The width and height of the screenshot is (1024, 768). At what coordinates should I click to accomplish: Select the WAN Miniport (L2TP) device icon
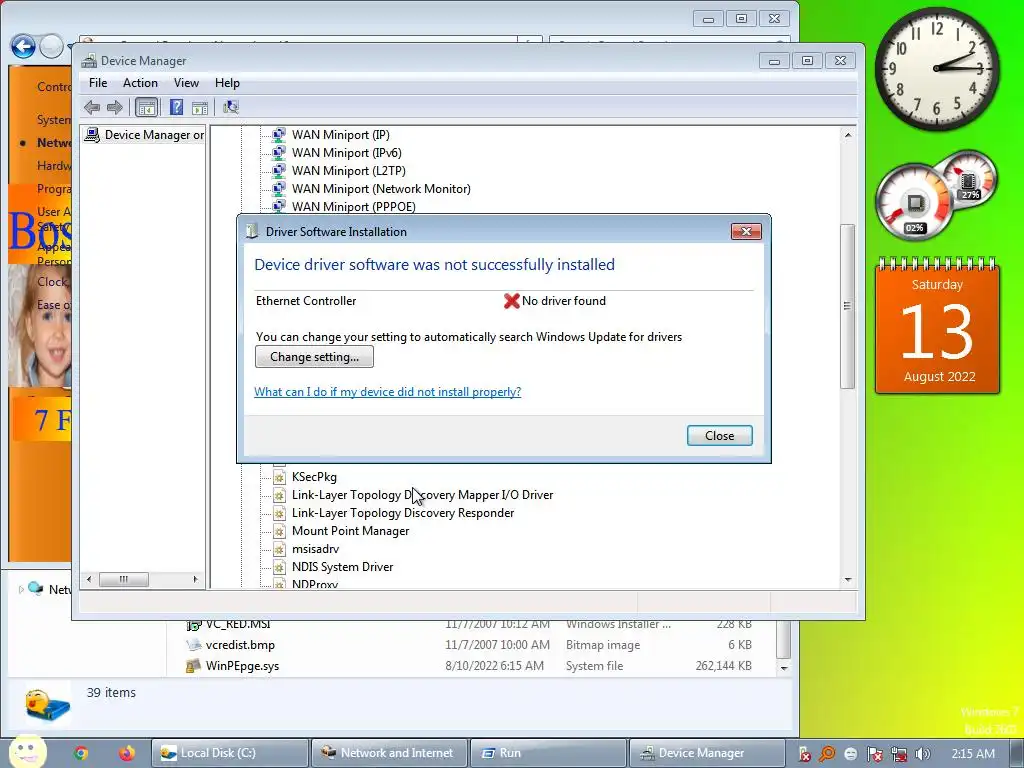279,170
